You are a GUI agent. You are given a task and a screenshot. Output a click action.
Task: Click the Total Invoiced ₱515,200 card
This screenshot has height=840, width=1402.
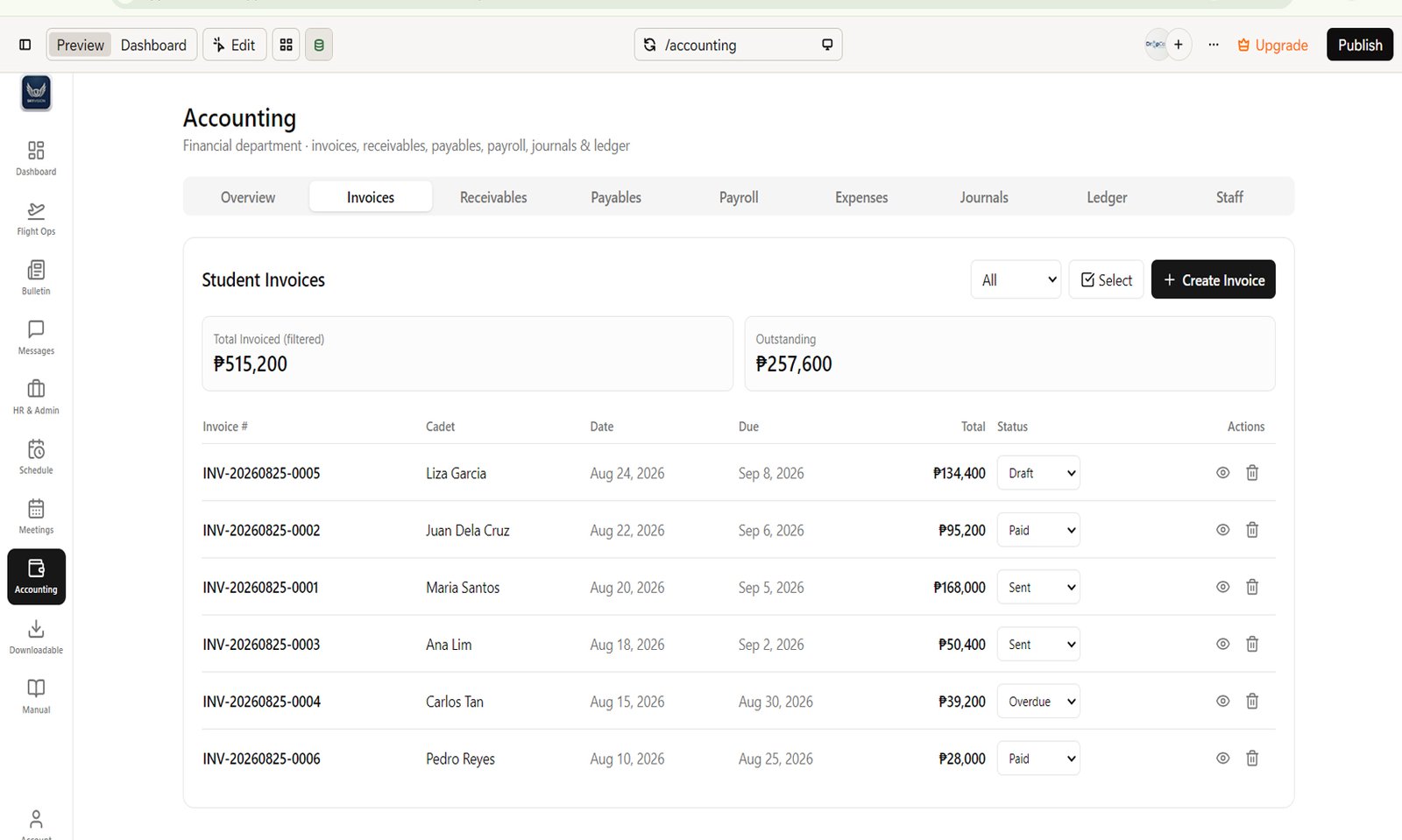[467, 354]
